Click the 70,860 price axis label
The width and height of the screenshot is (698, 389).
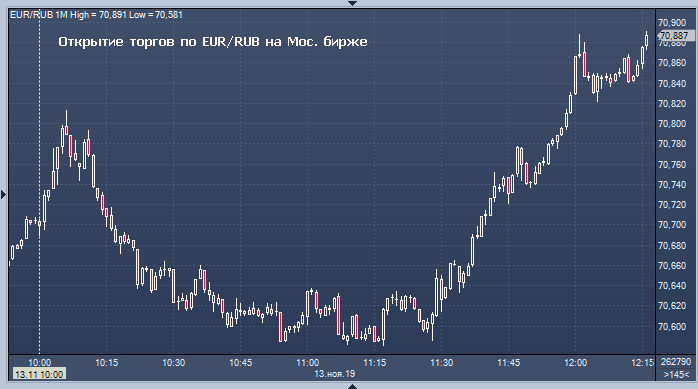(x=672, y=63)
